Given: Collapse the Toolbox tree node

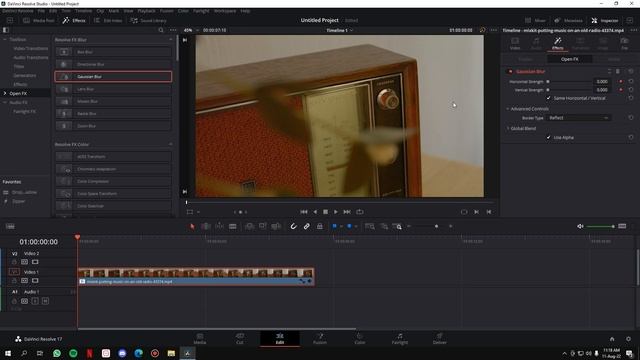Looking at the screenshot, I should [x=5, y=40].
